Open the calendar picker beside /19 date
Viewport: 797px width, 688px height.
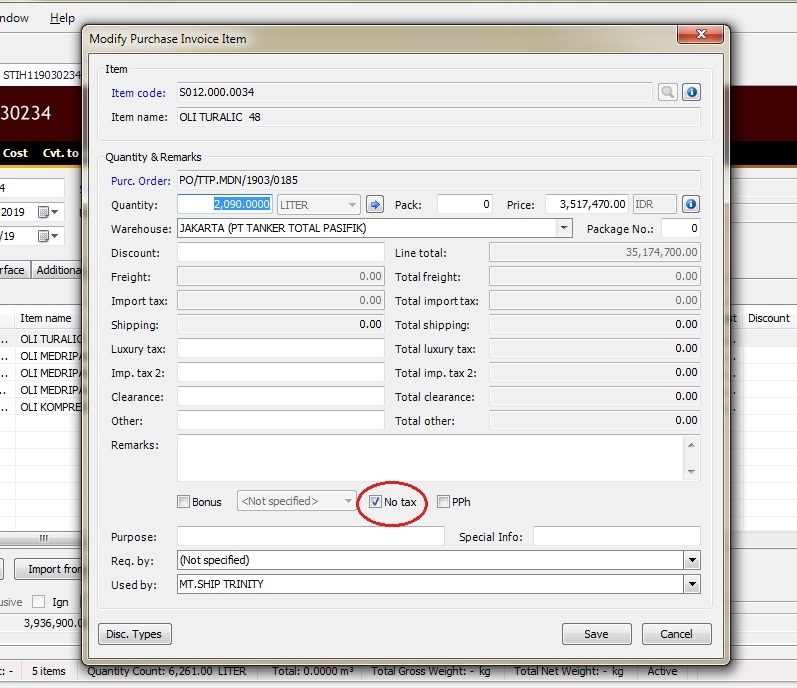(45, 237)
